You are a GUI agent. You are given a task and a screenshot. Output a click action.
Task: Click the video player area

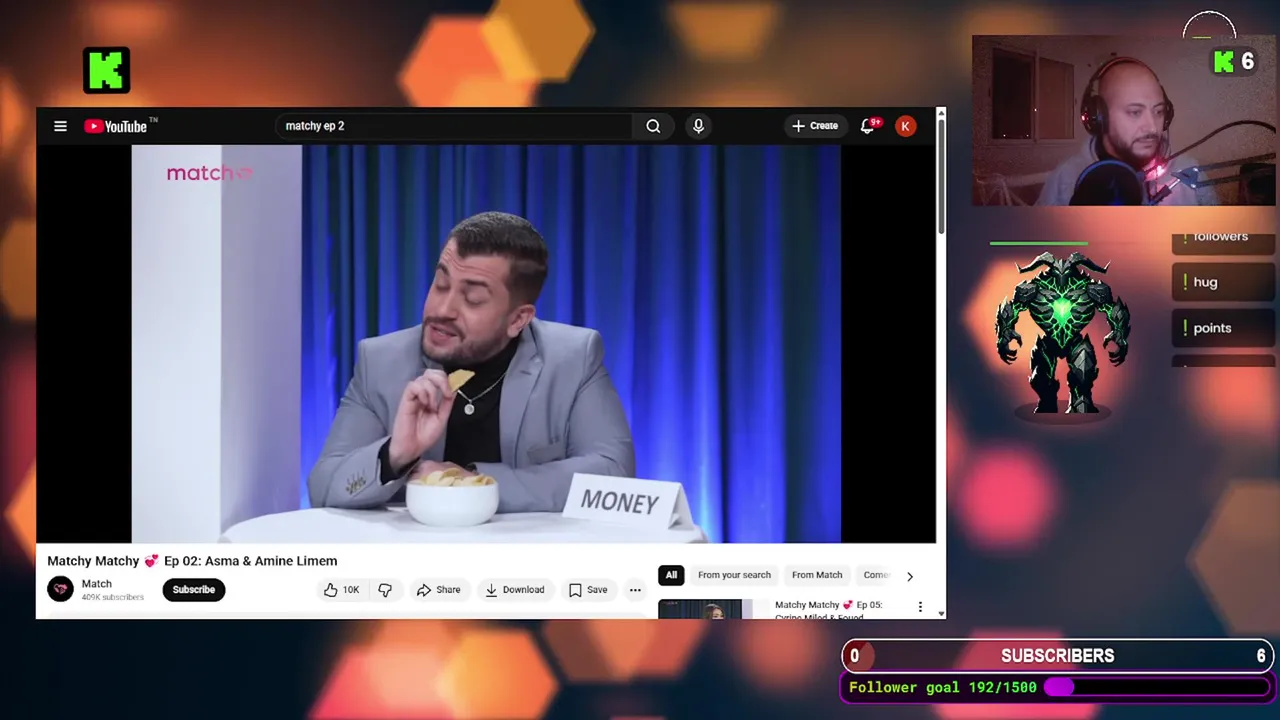coord(486,343)
